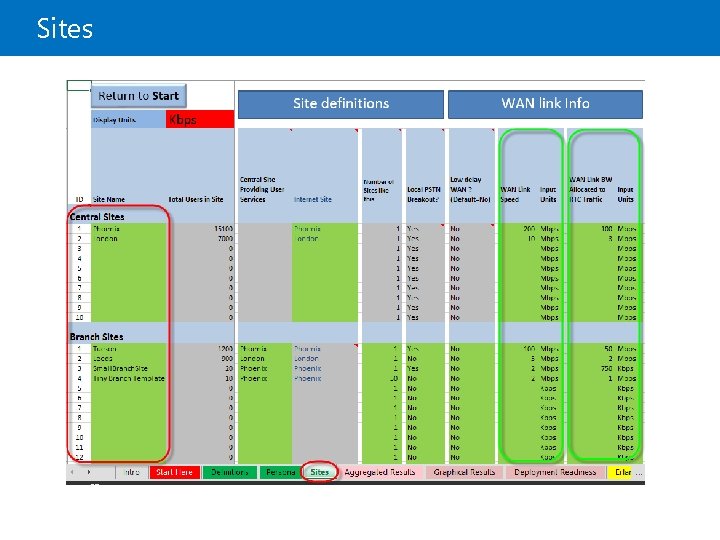Select central site 2 name London
This screenshot has width=720, height=540.
(x=129, y=239)
